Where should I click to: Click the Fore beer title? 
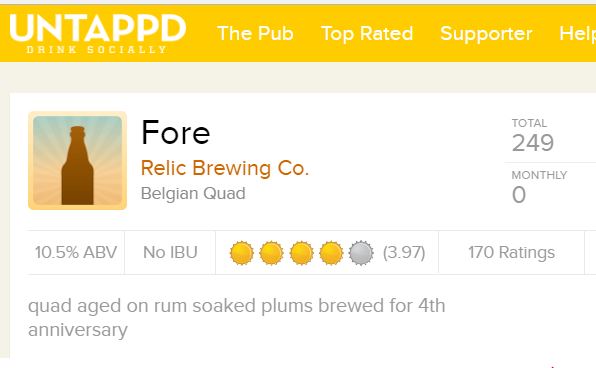point(175,132)
